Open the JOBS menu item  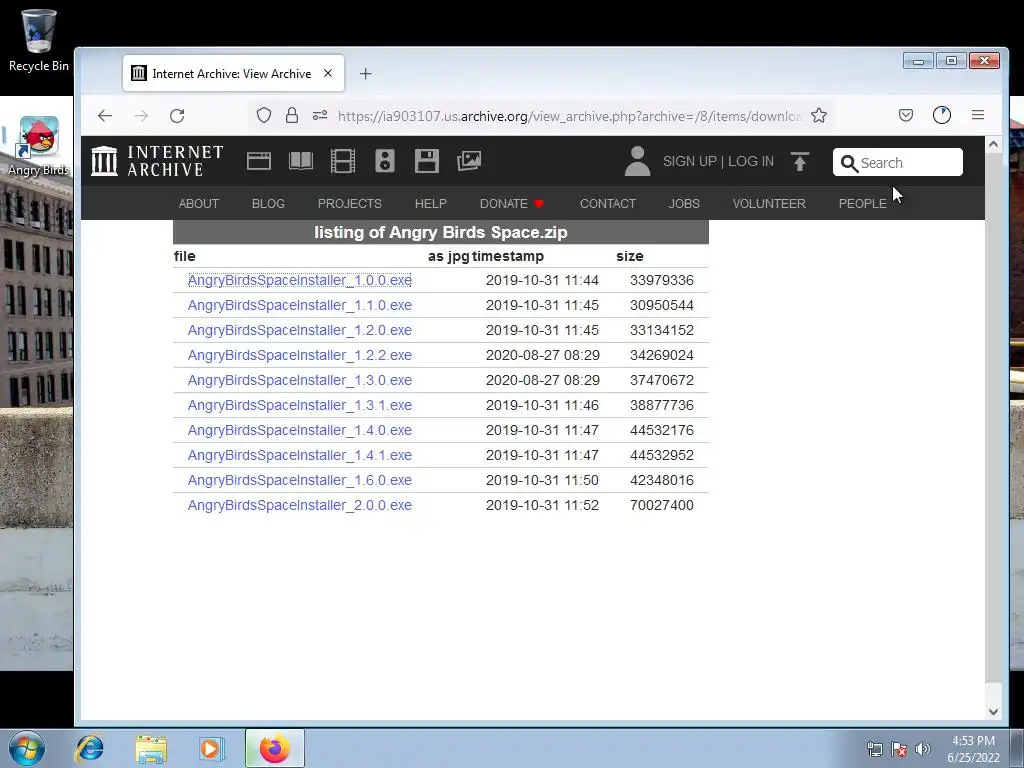684,204
